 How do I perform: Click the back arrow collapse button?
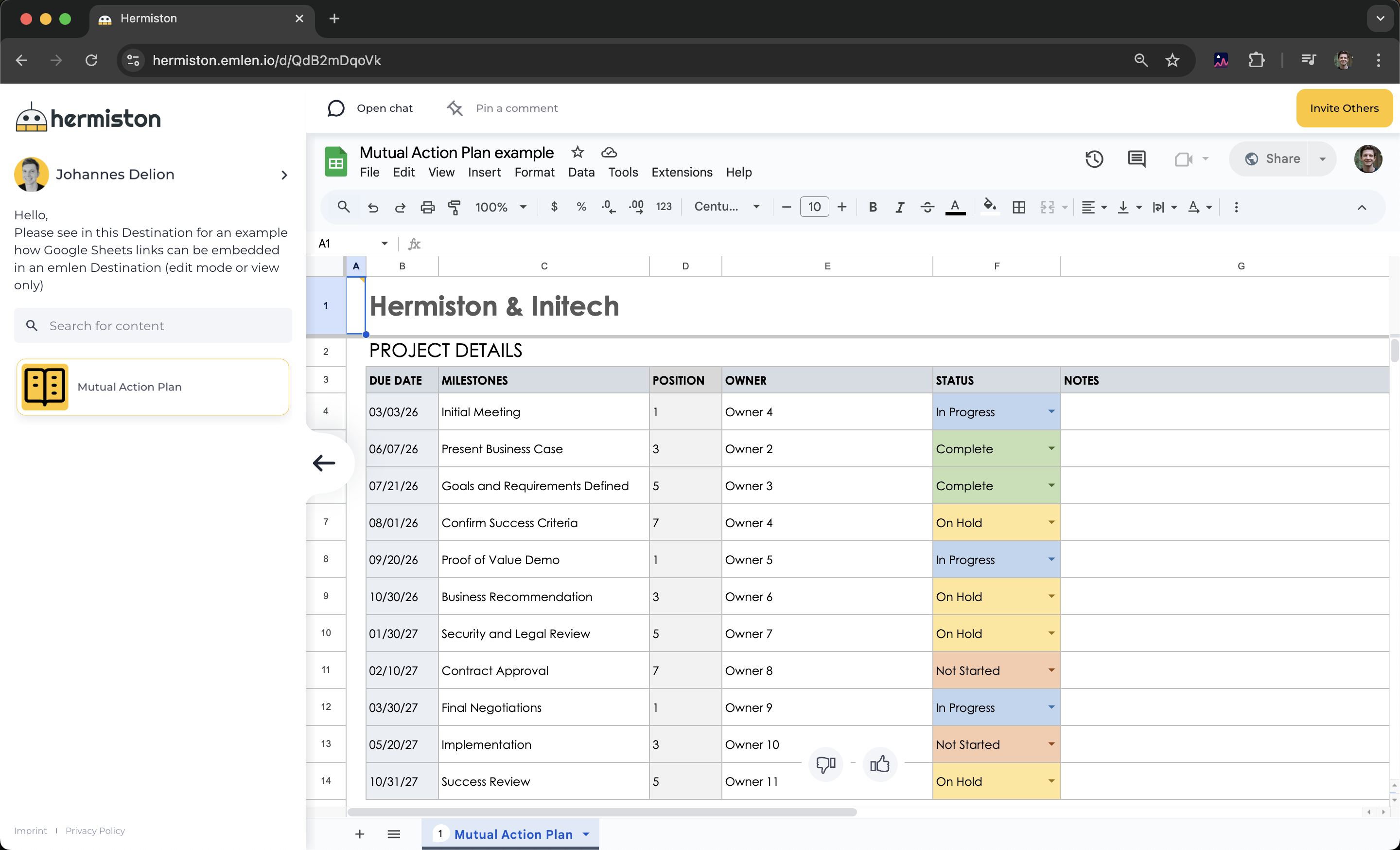pos(324,463)
